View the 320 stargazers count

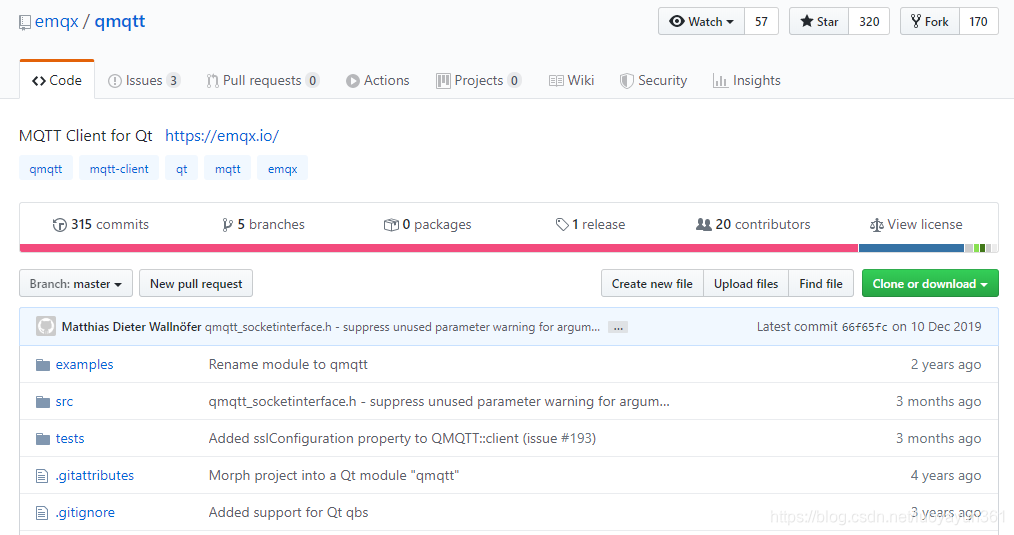869,21
